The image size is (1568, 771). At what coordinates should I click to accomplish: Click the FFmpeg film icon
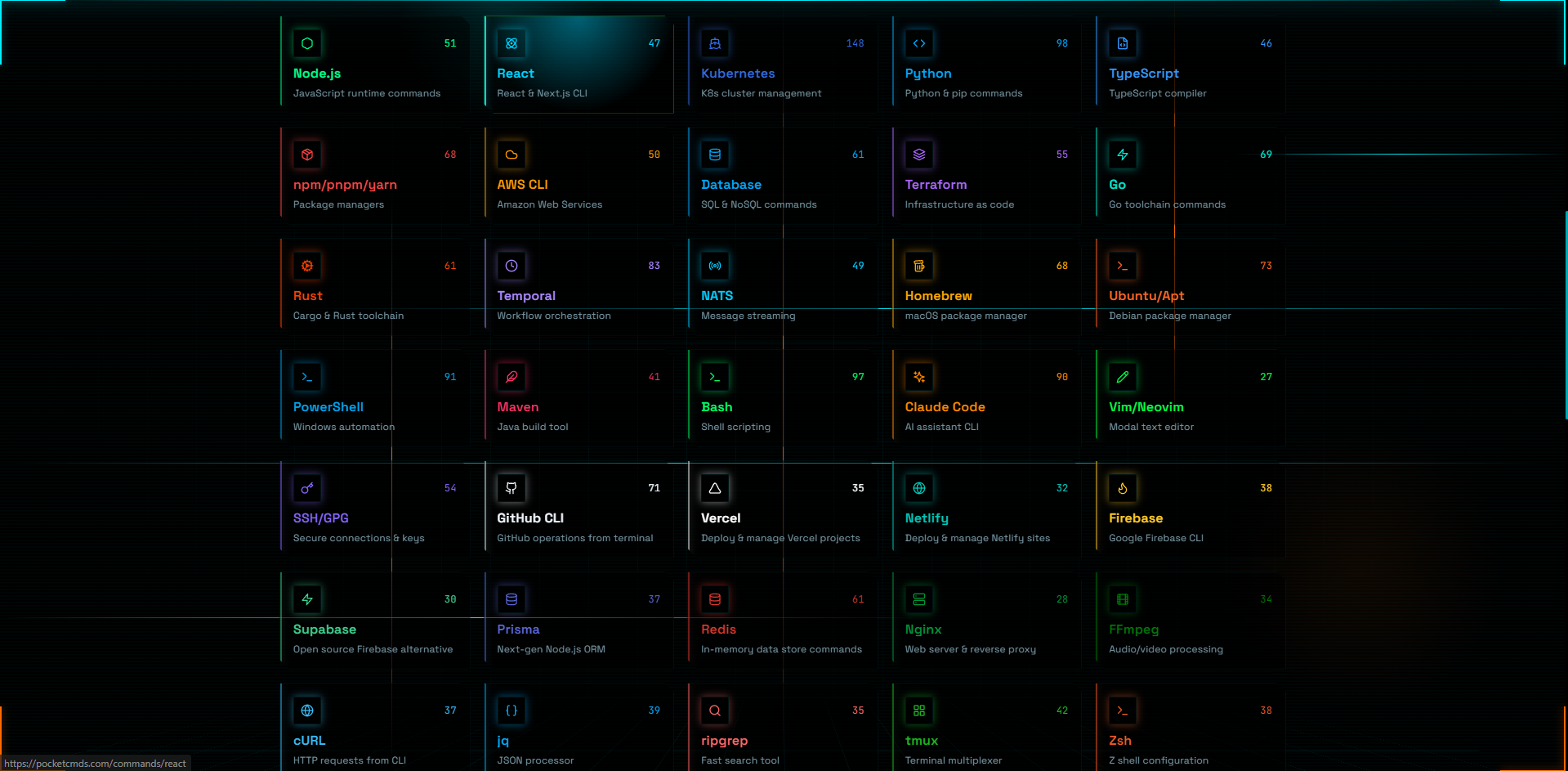coord(1123,599)
